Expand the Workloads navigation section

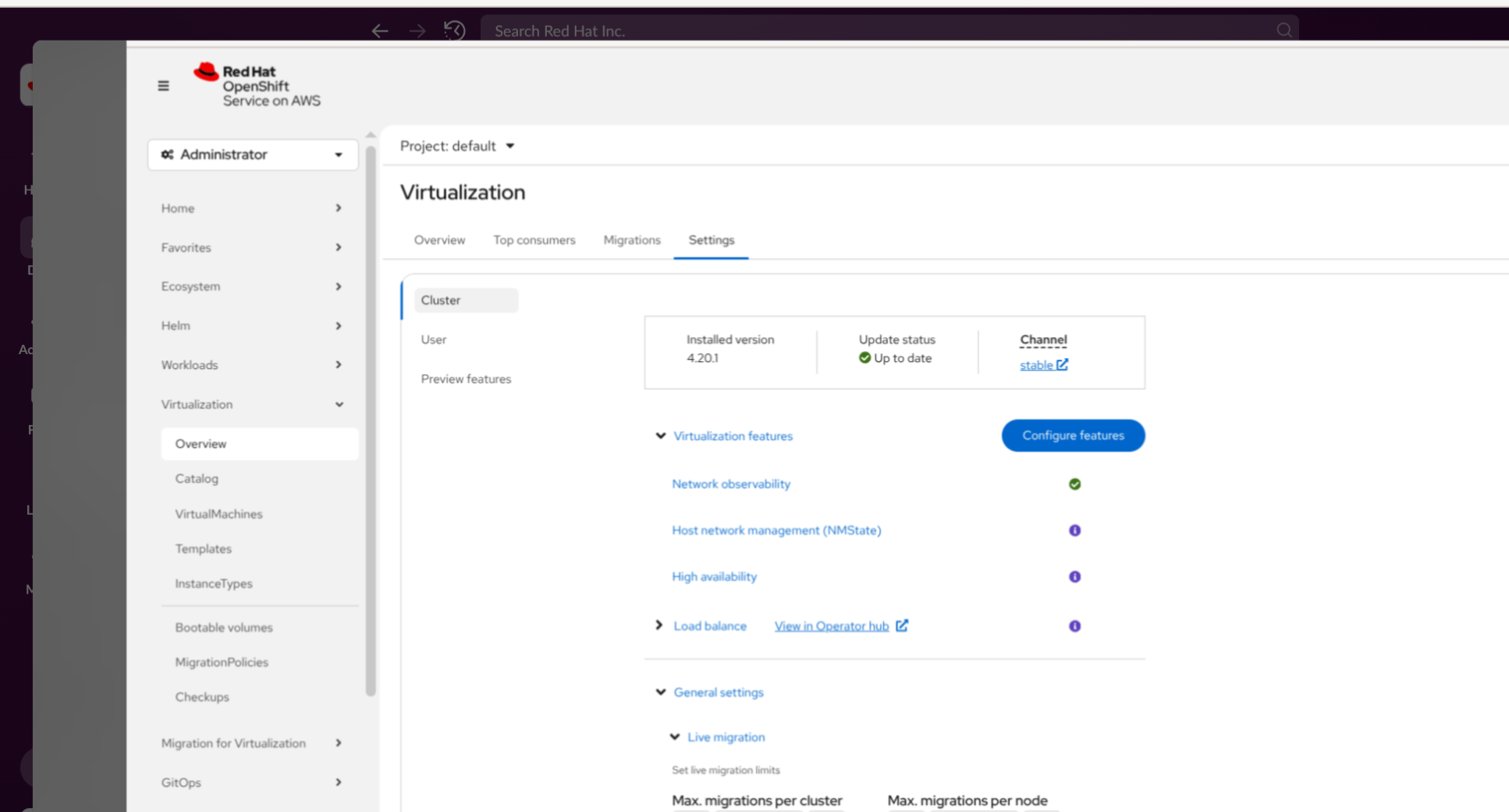point(252,365)
